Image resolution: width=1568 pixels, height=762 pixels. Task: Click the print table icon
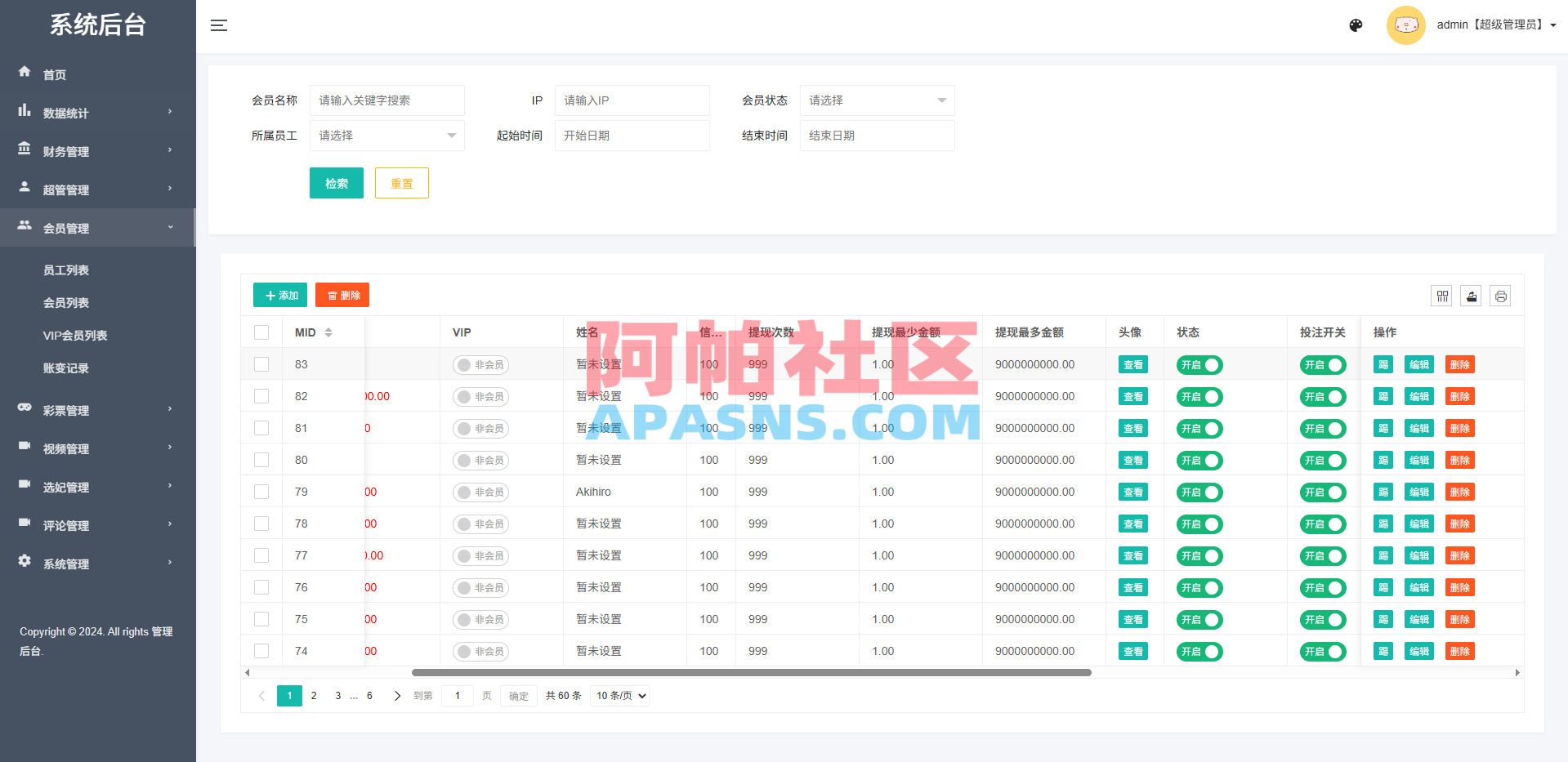pyautogui.click(x=1501, y=296)
